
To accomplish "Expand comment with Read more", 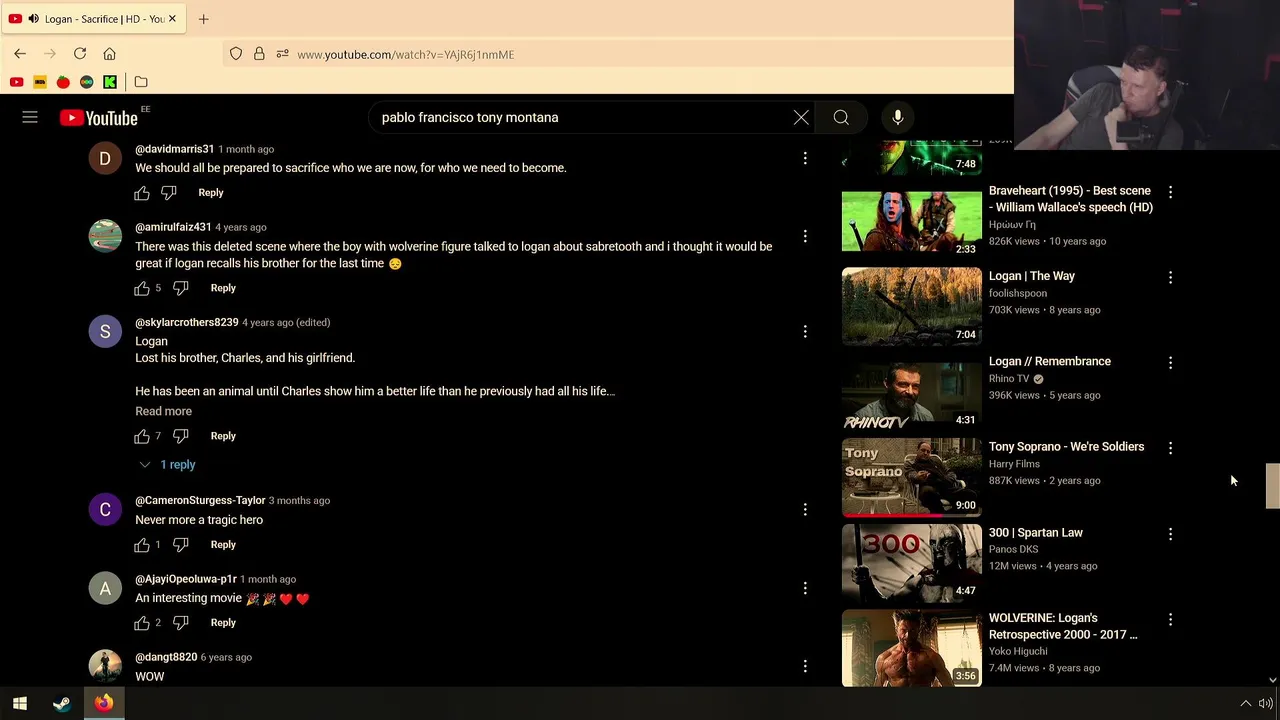I will (x=163, y=411).
